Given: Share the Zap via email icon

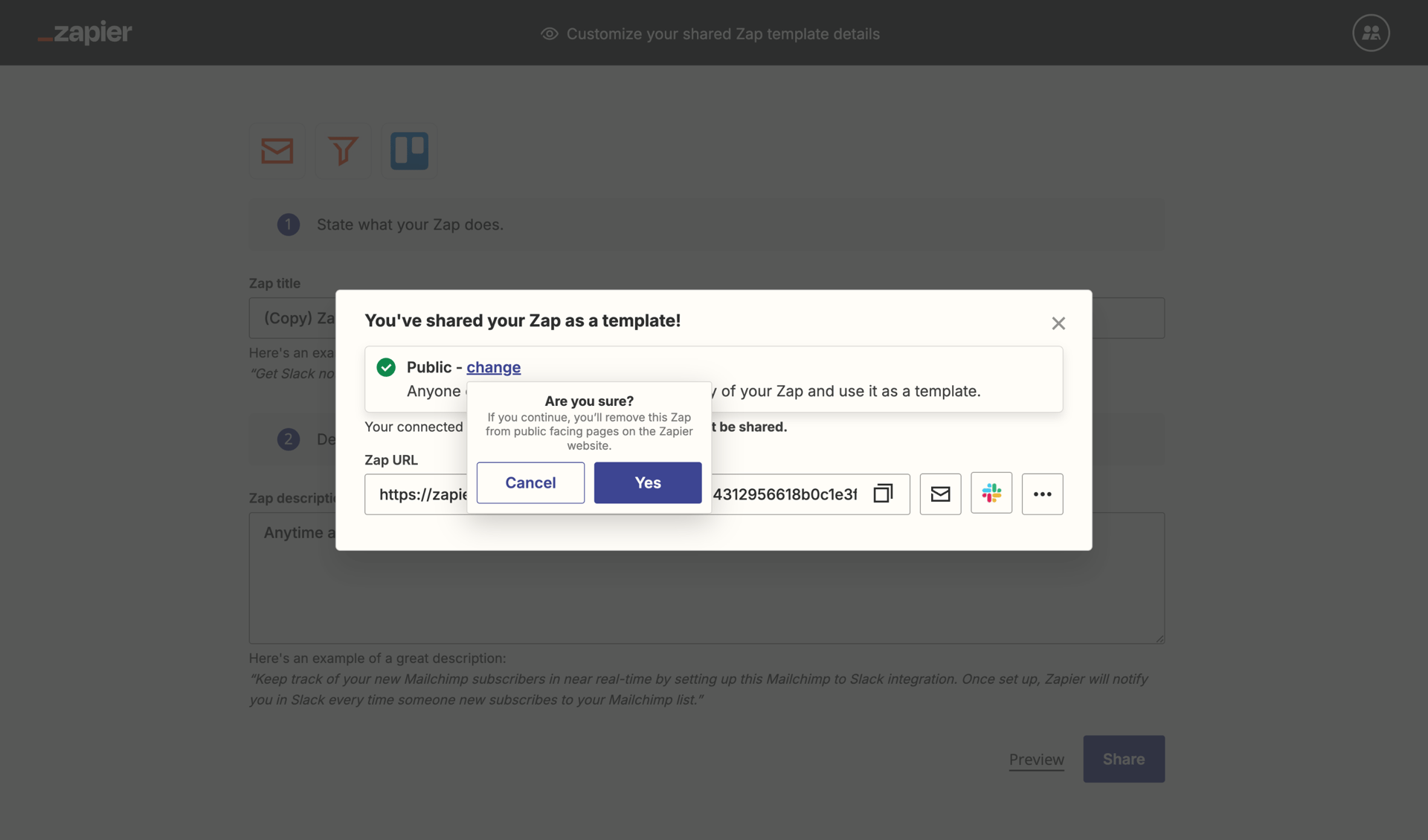Looking at the screenshot, I should click(940, 494).
